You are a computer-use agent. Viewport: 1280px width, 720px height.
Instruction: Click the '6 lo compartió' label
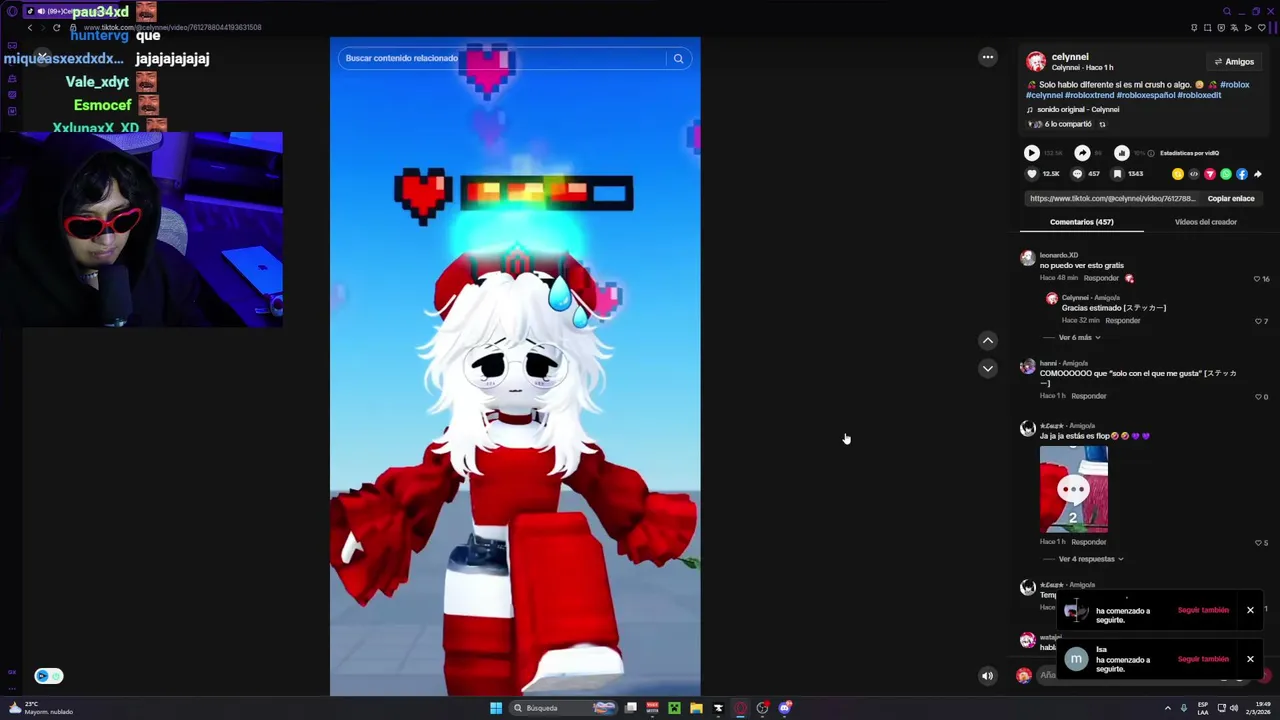click(1068, 125)
